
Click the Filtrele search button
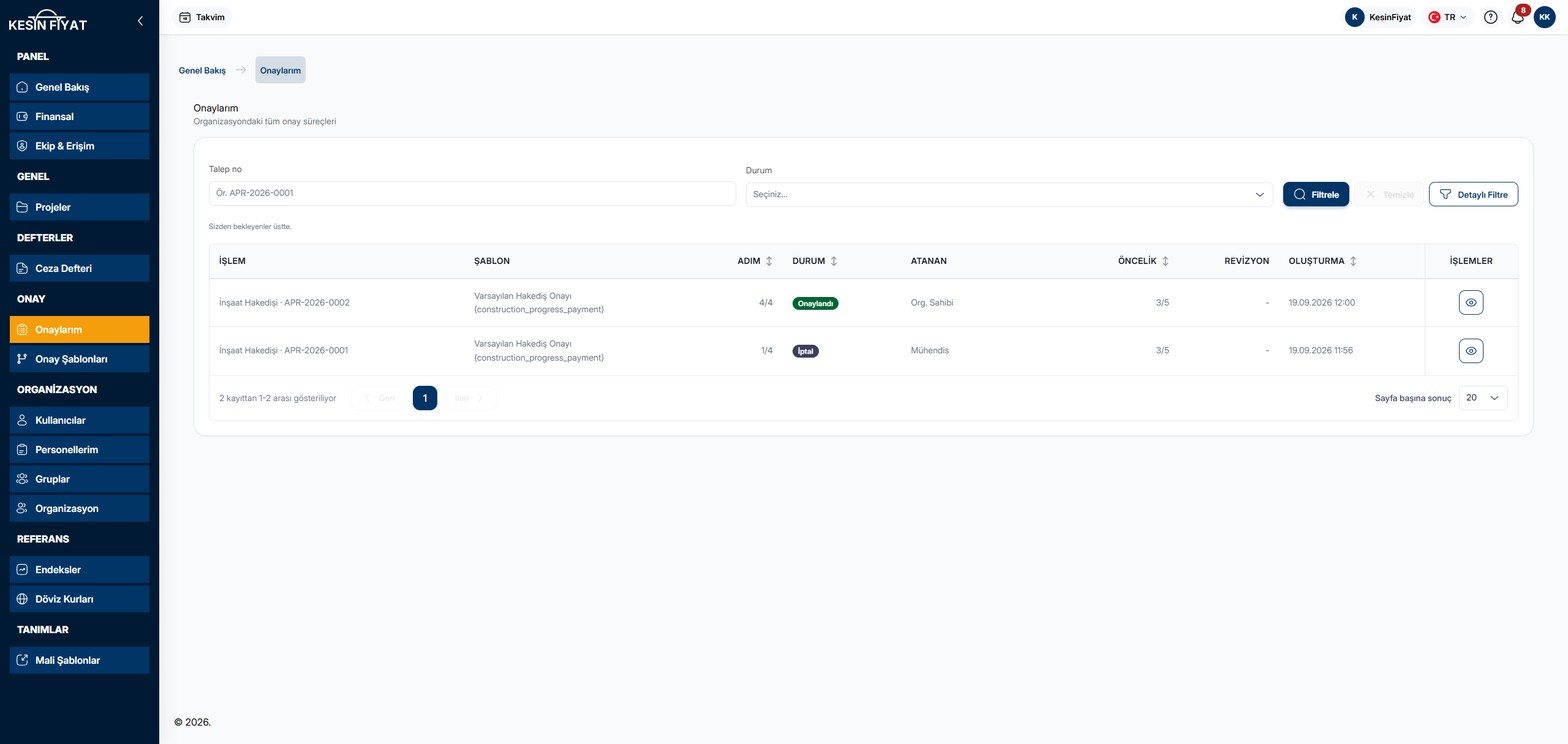click(1315, 194)
